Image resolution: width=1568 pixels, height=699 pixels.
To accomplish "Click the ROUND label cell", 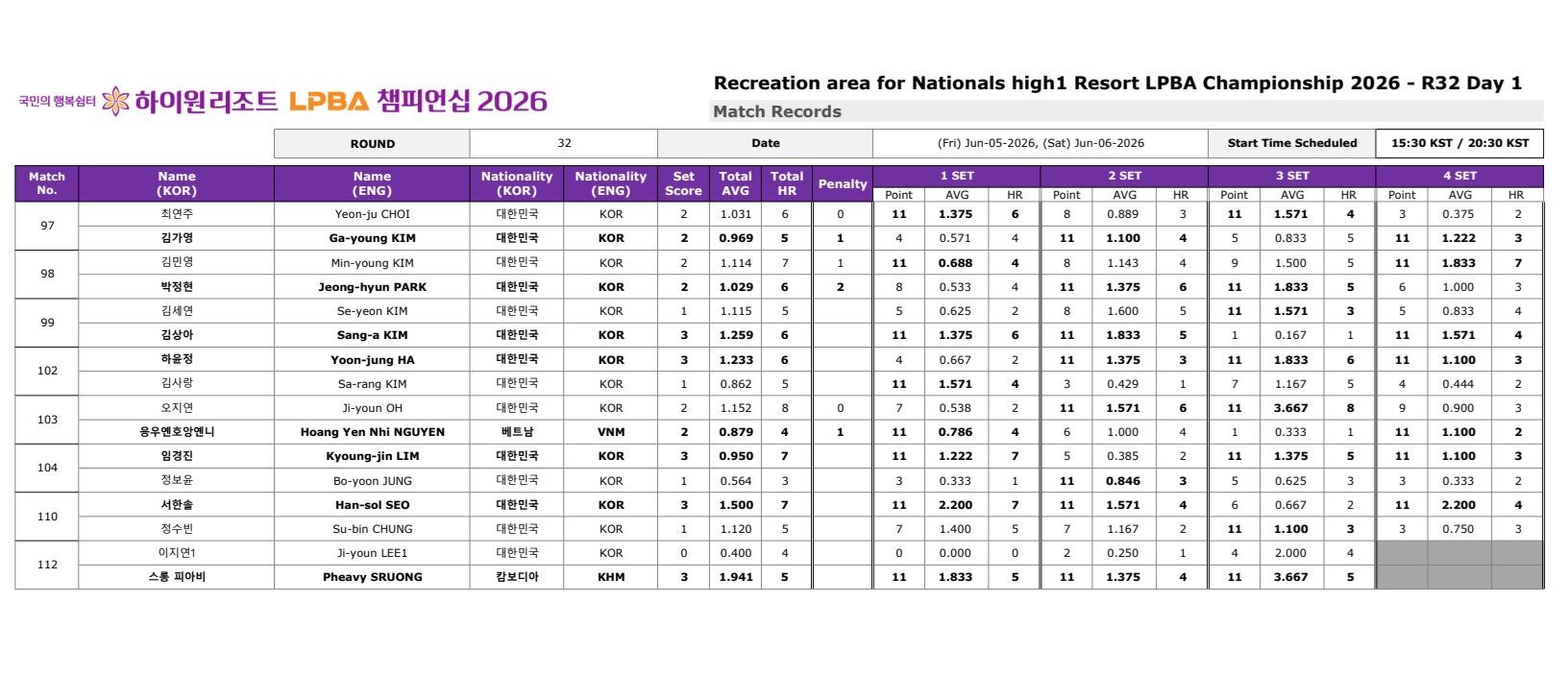I will point(372,143).
